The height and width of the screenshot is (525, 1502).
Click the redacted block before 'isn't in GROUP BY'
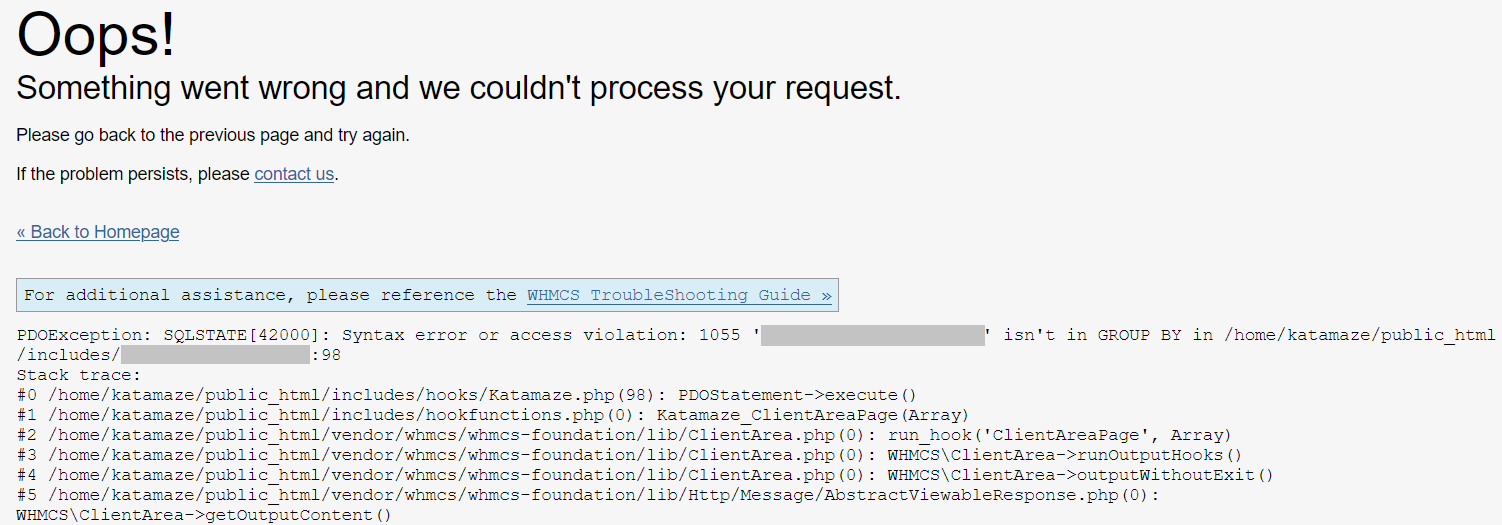tap(873, 335)
